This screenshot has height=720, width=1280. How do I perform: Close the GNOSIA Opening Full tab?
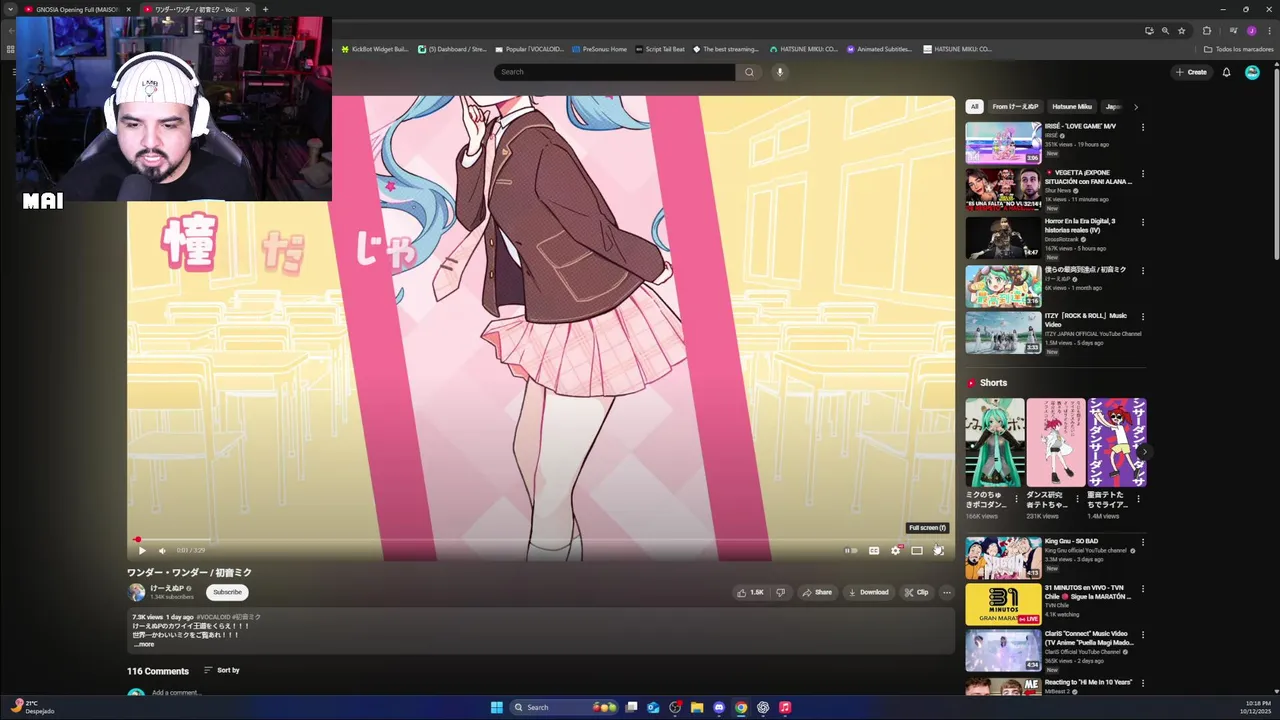[128, 9]
